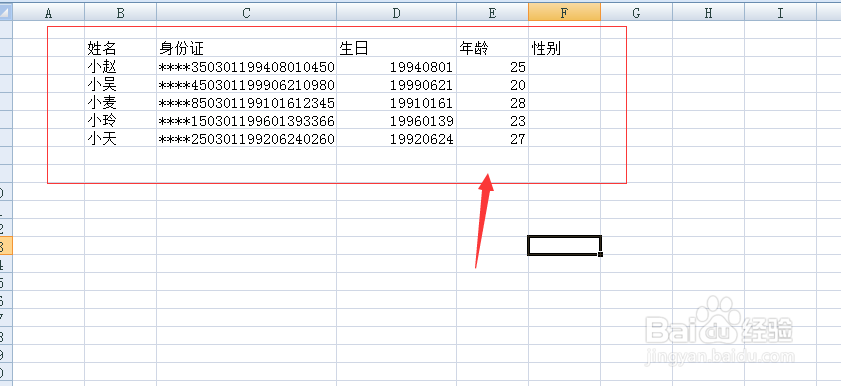Screen dimensions: 841x386
Task: Select column D header
Action: (396, 13)
